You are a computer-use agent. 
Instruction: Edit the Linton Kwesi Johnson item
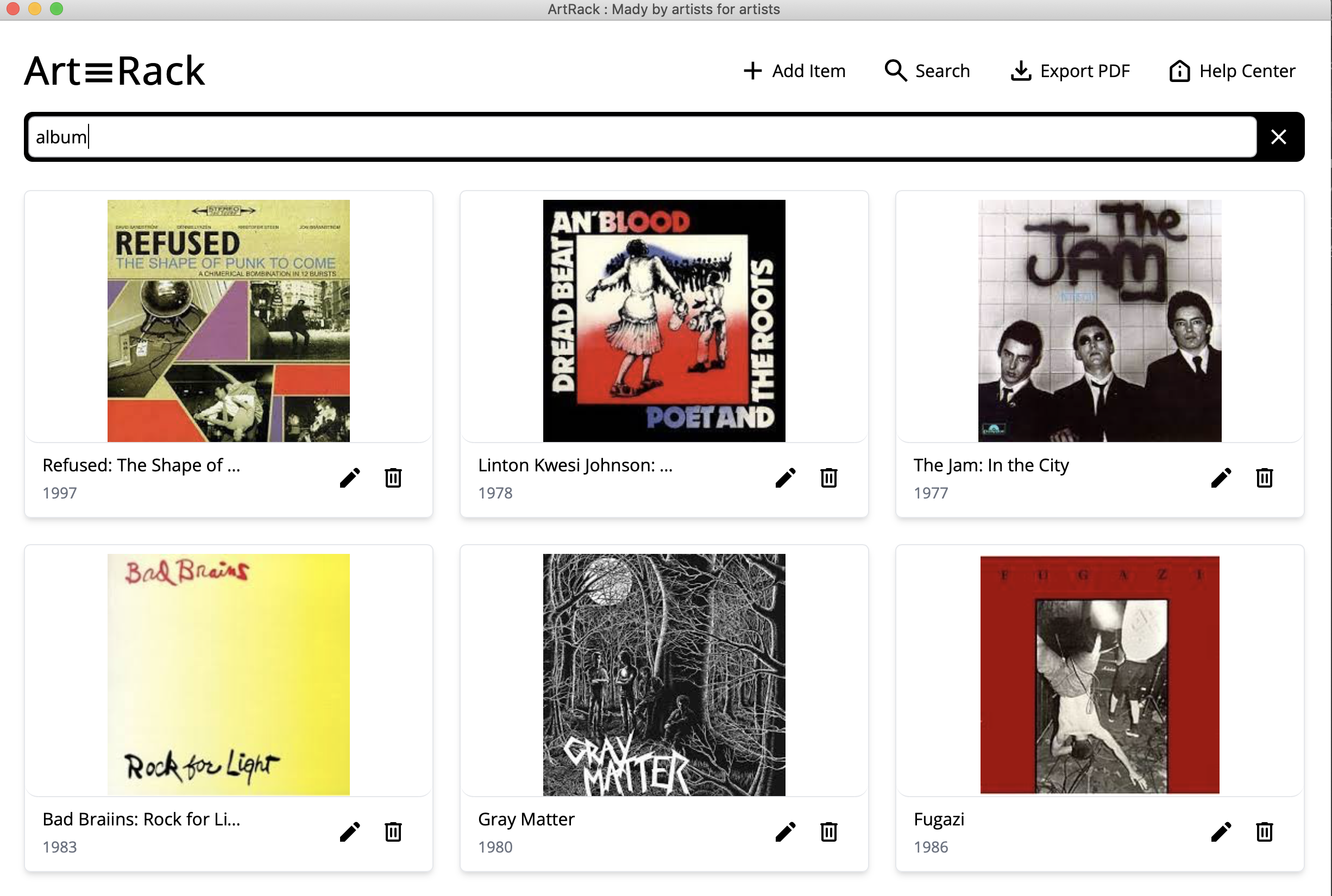click(786, 478)
